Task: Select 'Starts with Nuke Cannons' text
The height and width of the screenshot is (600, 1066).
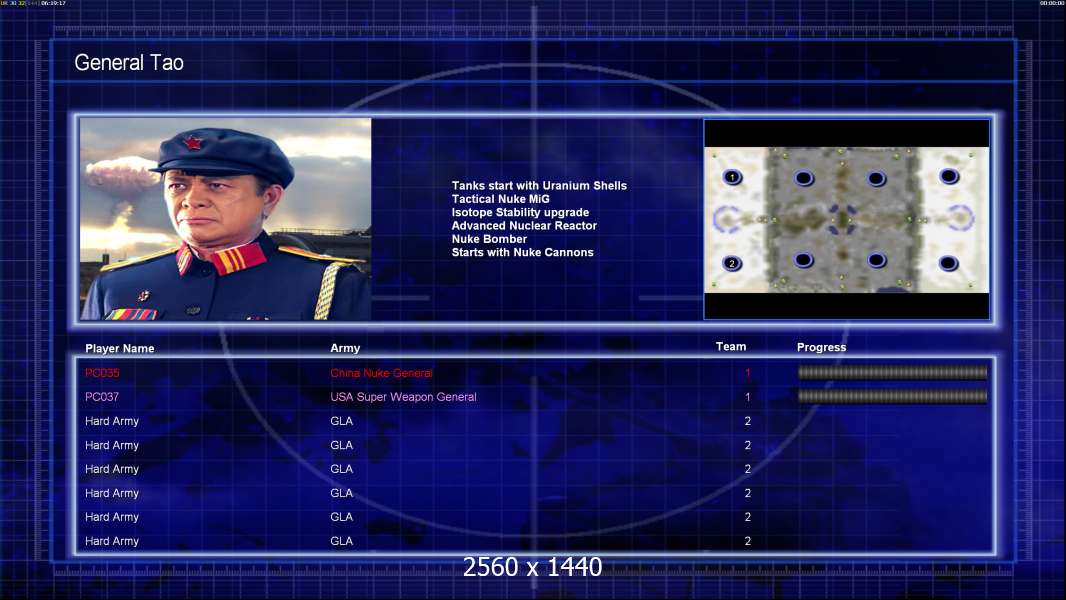Action: (522, 252)
